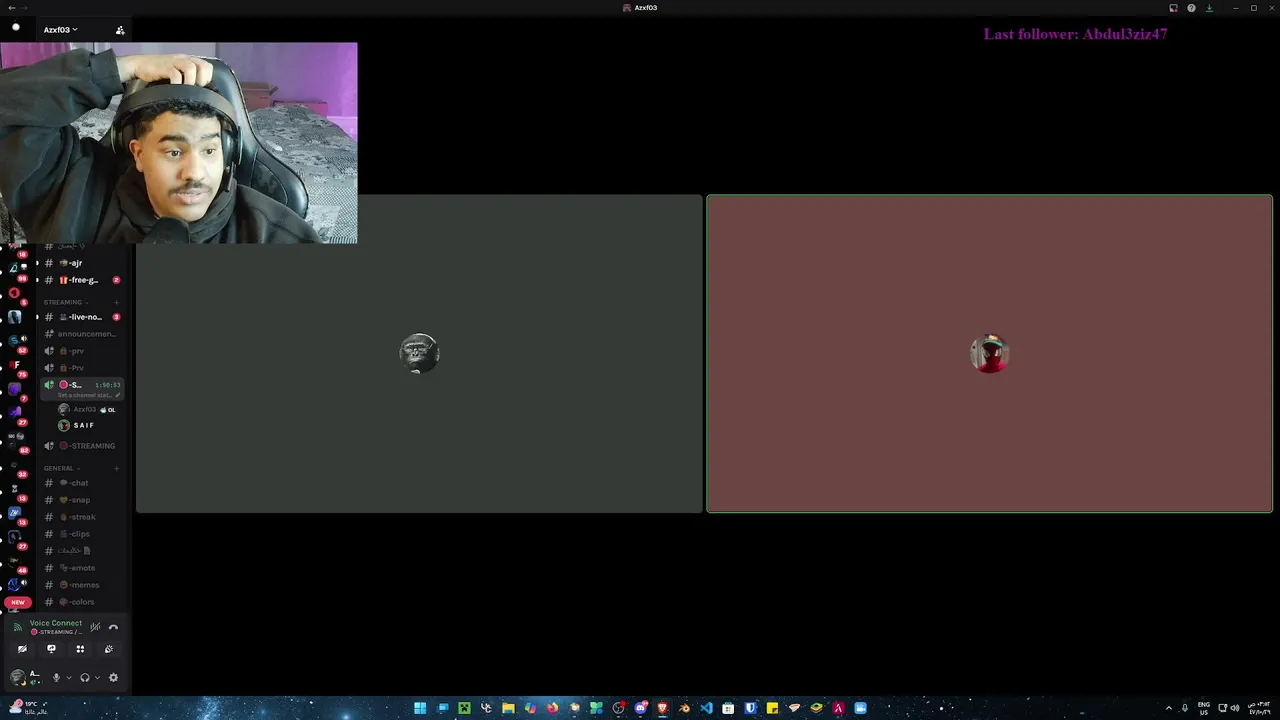Screen dimensions: 1280x720
Task: Open the free-g channel
Action: coord(80,280)
